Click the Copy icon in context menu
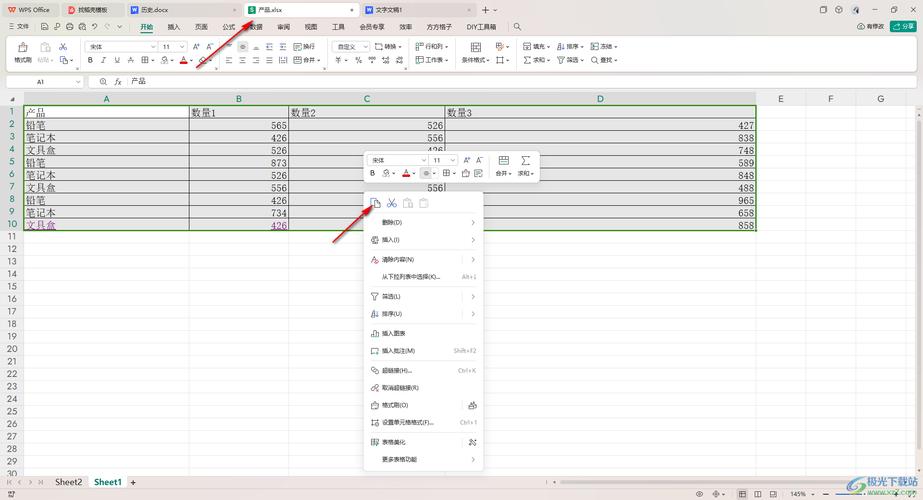This screenshot has width=923, height=500. pos(376,203)
